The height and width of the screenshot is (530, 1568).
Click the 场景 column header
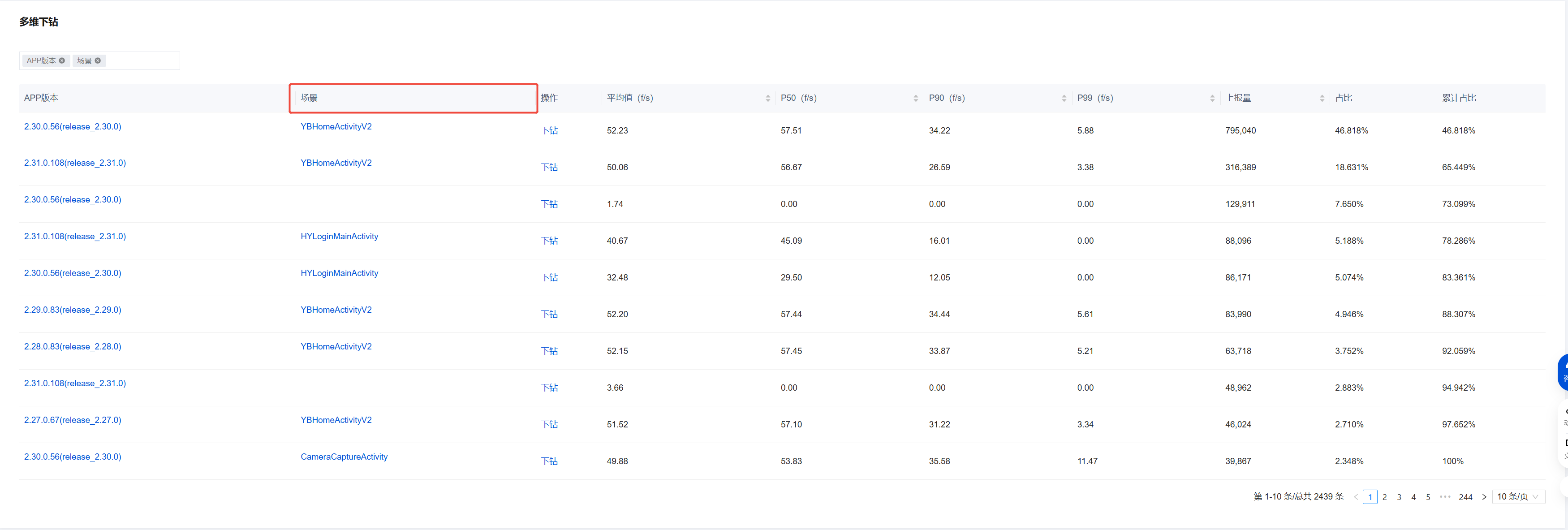[309, 98]
